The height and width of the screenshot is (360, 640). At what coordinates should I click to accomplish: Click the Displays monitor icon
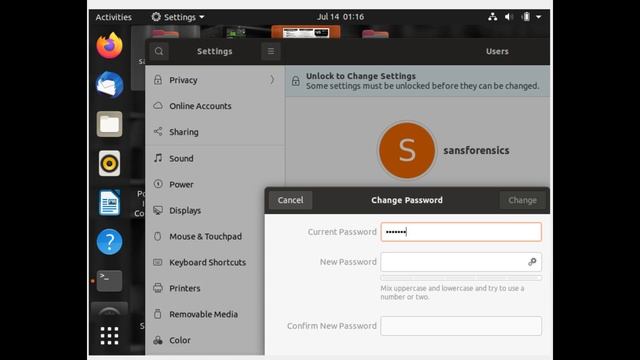(x=158, y=210)
